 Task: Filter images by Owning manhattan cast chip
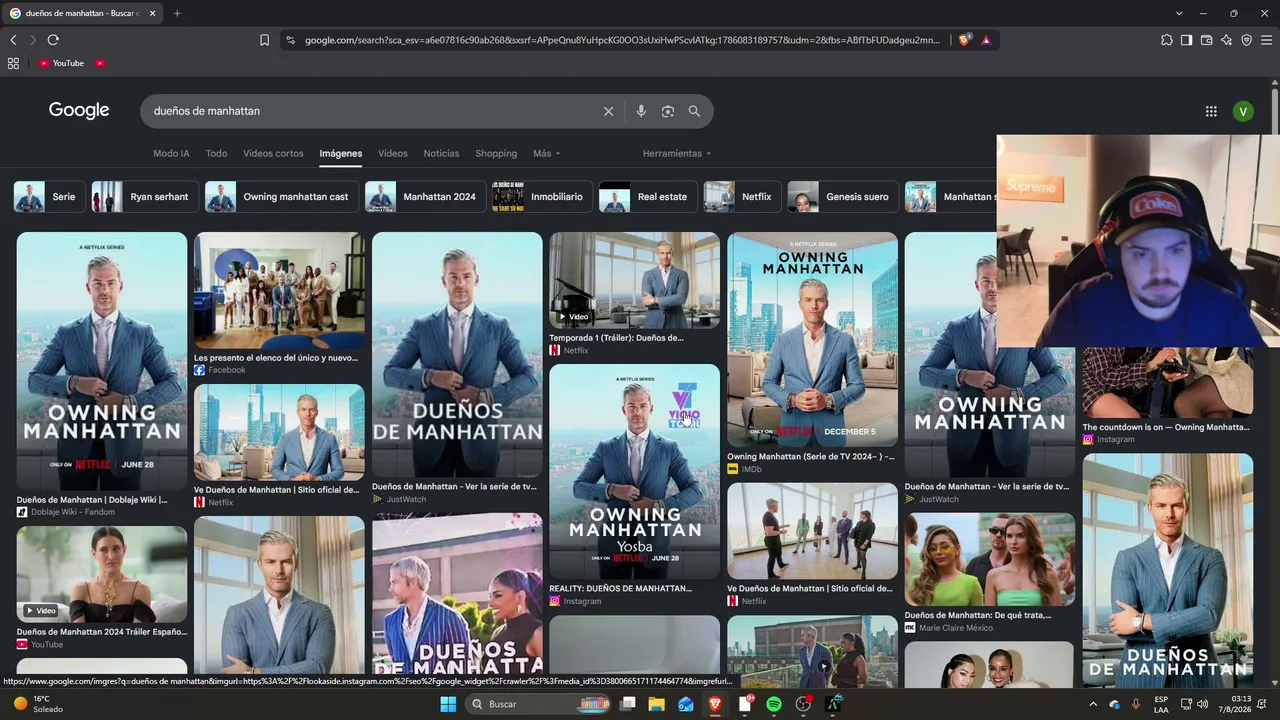point(281,197)
